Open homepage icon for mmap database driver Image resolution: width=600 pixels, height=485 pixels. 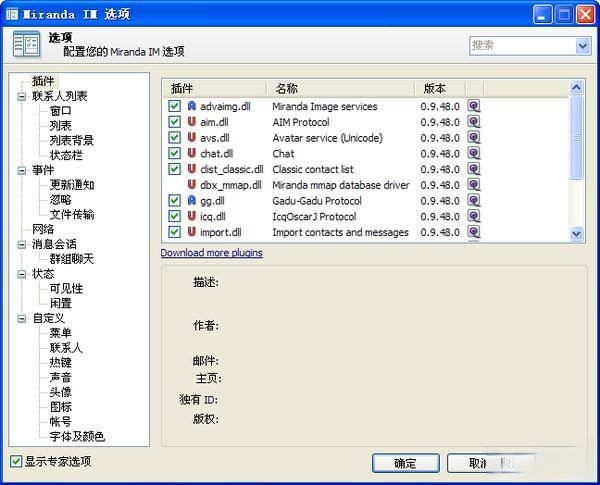(x=474, y=185)
